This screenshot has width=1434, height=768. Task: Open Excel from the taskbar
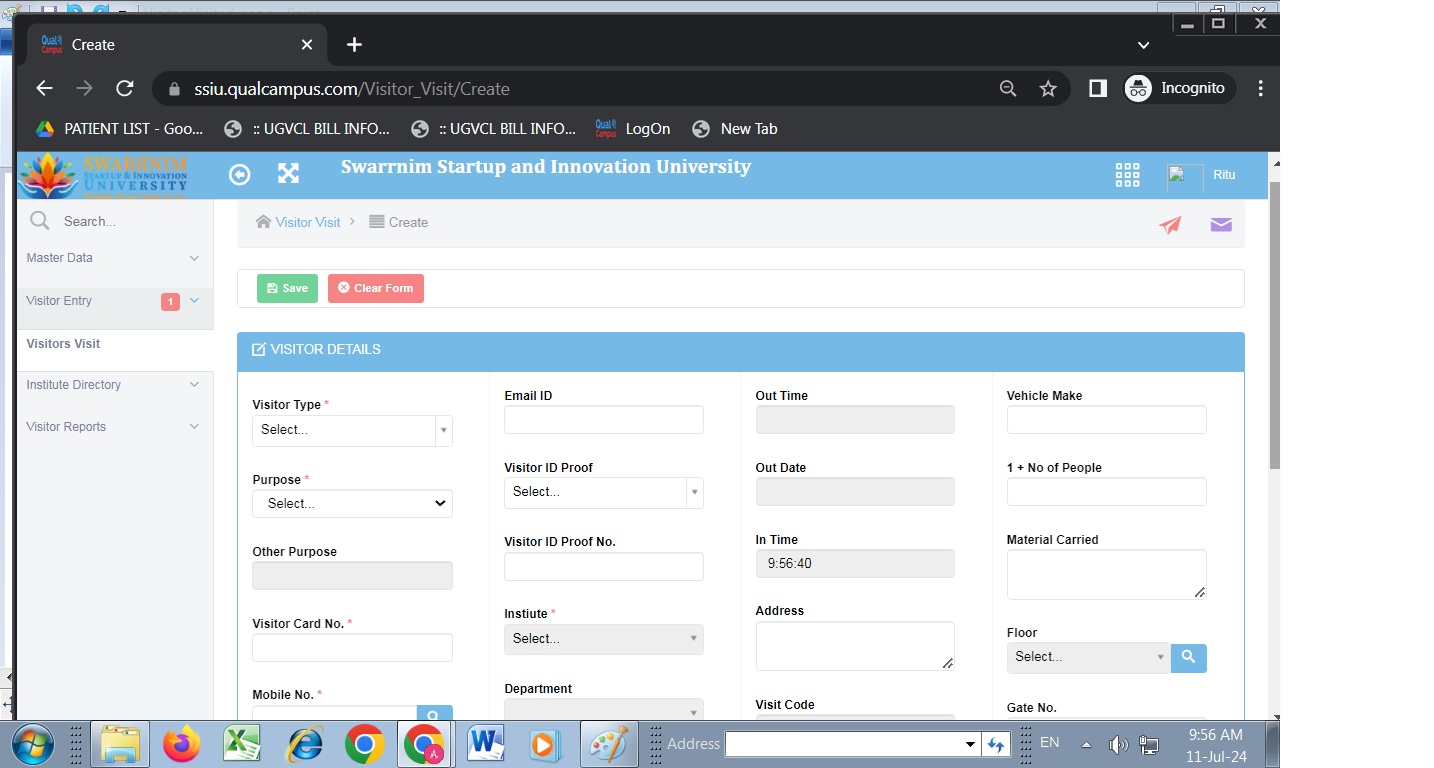(241, 744)
